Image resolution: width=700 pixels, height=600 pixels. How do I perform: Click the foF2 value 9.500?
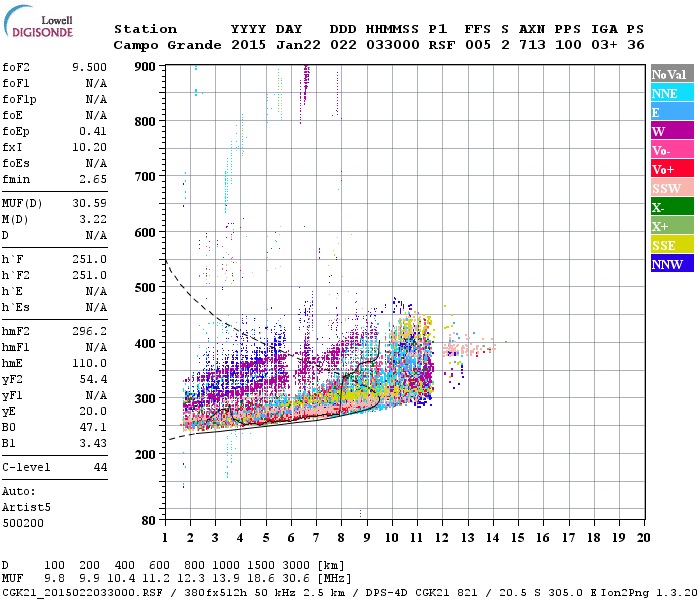[x=89, y=67]
